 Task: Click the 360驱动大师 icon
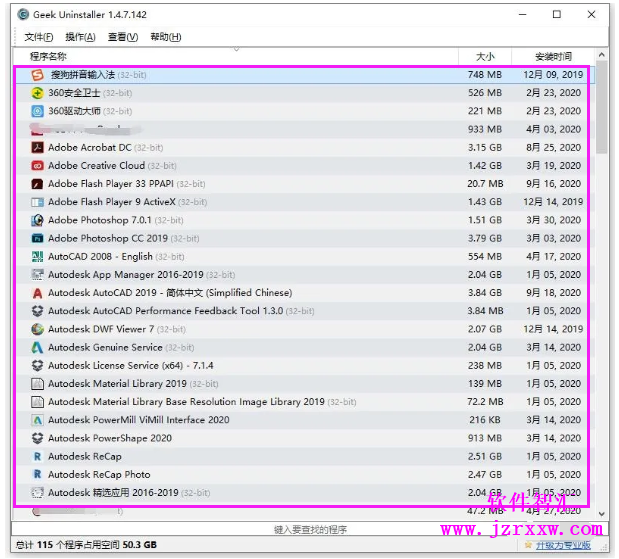point(37,111)
